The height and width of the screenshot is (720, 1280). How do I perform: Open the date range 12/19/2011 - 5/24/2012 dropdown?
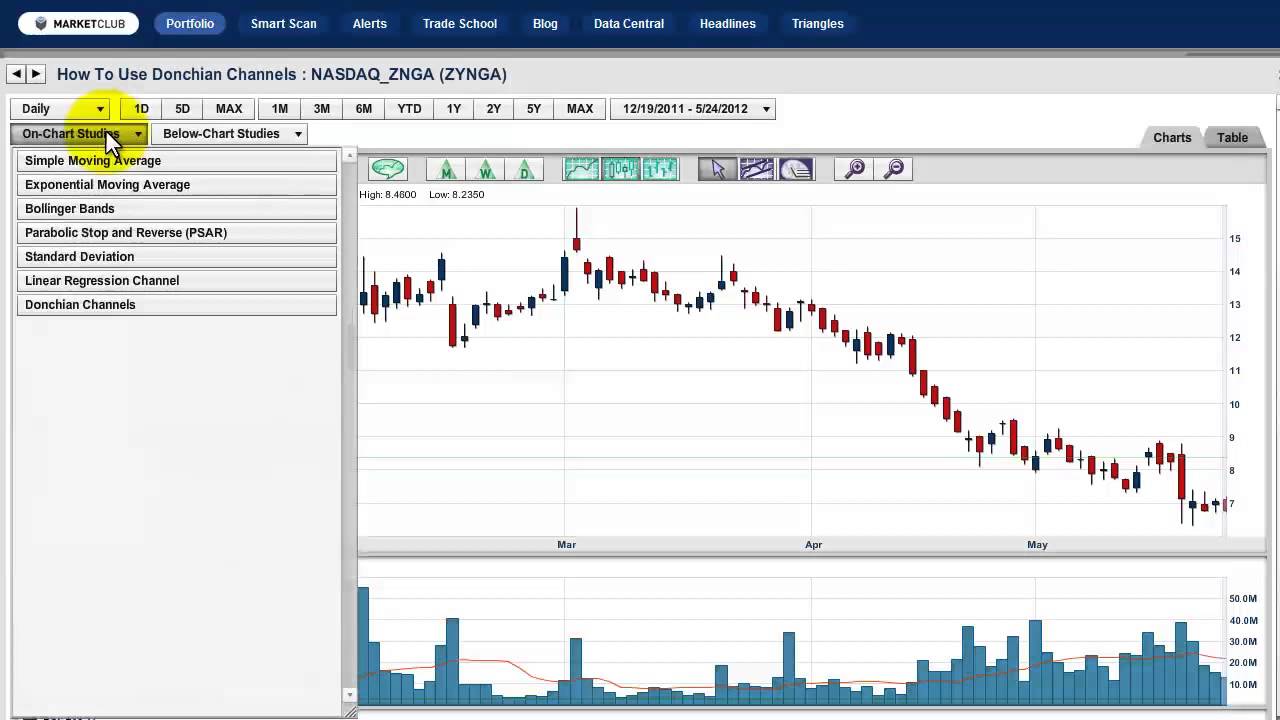(x=693, y=108)
